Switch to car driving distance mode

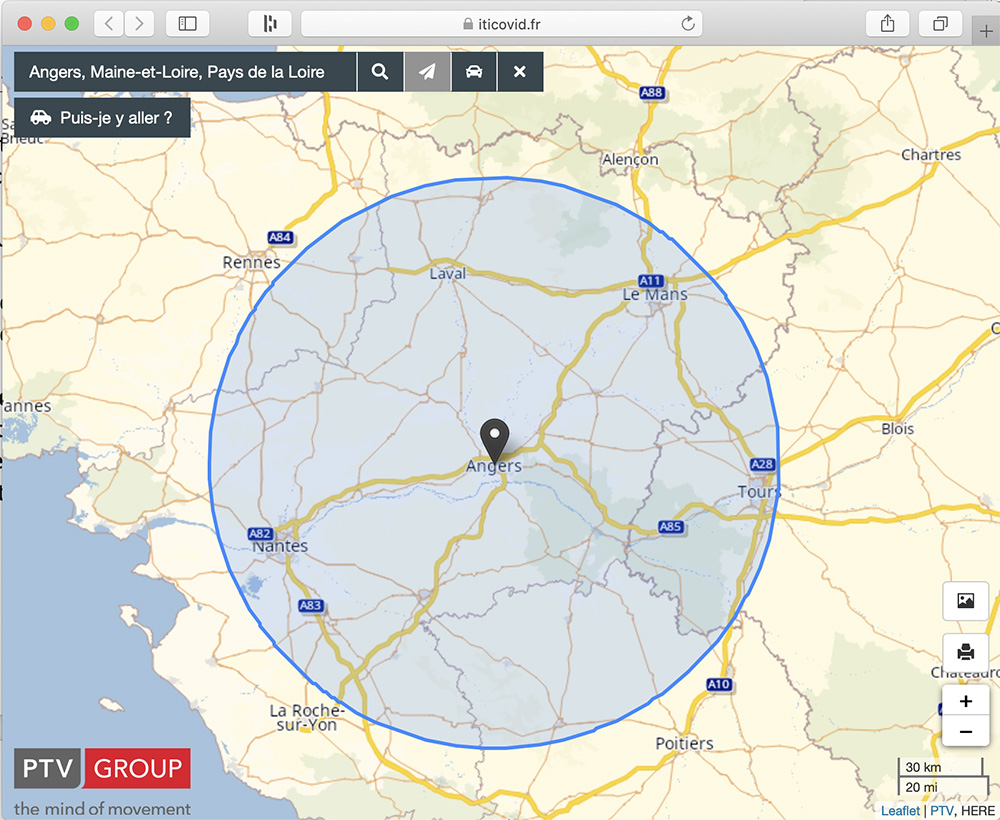point(474,72)
